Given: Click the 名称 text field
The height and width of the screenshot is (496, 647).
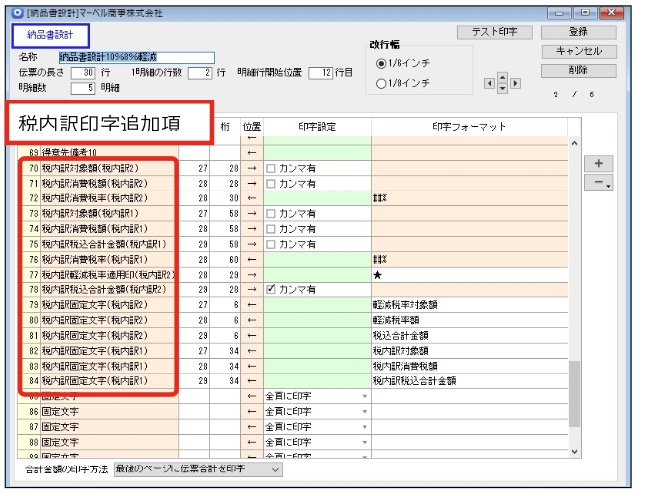Looking at the screenshot, I should point(108,57).
